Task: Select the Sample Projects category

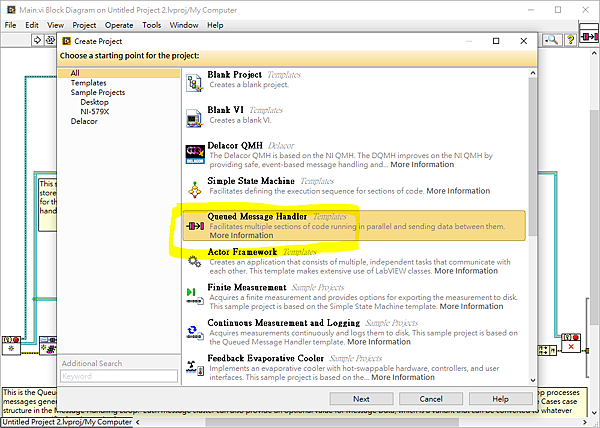Action: point(98,92)
